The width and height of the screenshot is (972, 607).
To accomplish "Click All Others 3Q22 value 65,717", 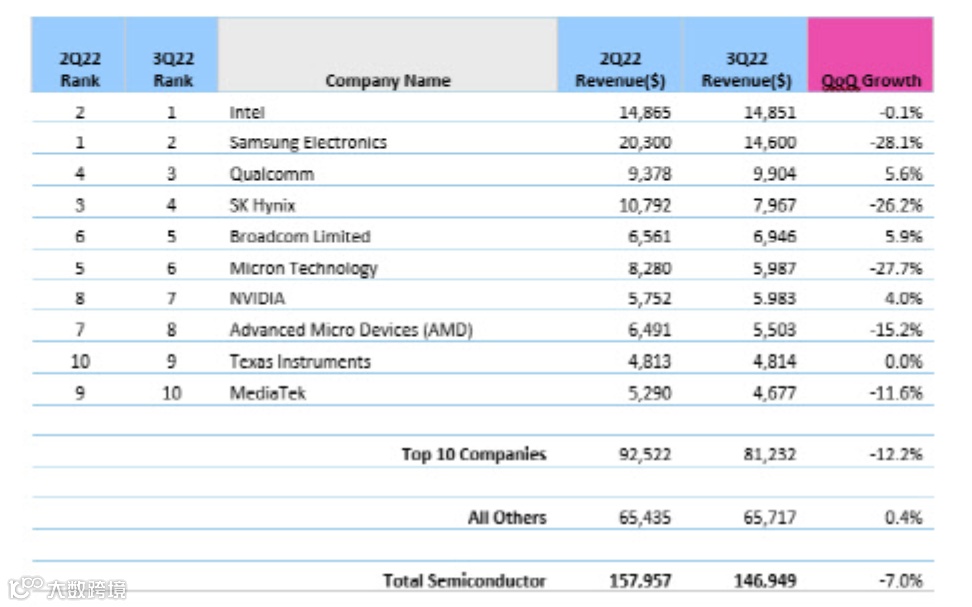I will point(770,518).
